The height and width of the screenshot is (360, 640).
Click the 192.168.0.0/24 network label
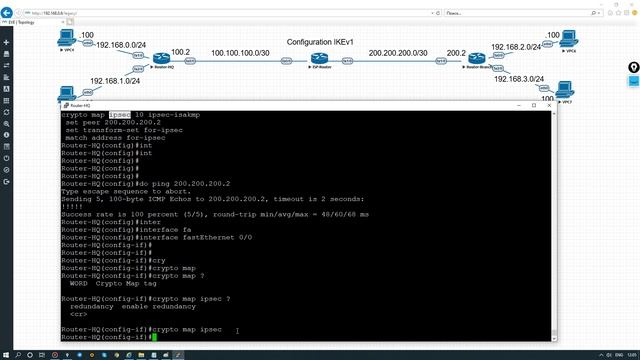[121, 45]
